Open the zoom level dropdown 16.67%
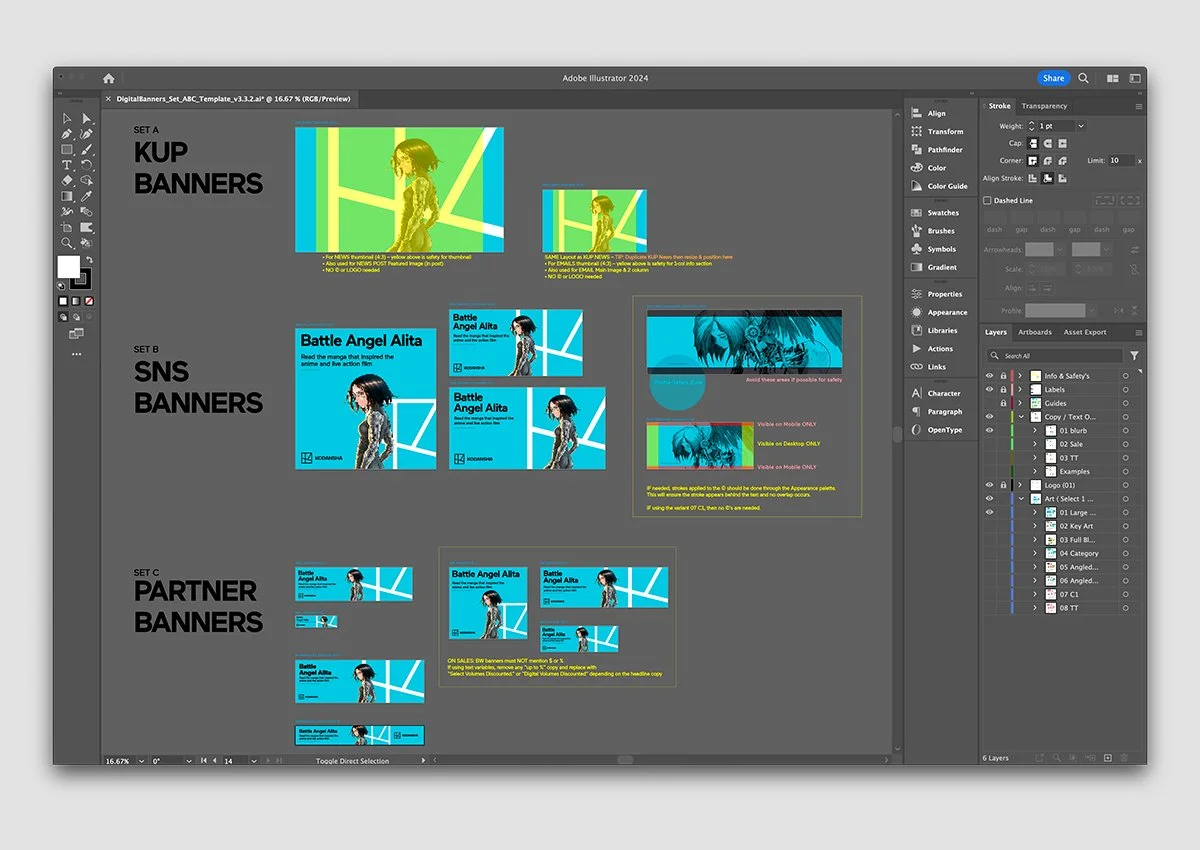This screenshot has width=1200, height=850. pos(140,761)
